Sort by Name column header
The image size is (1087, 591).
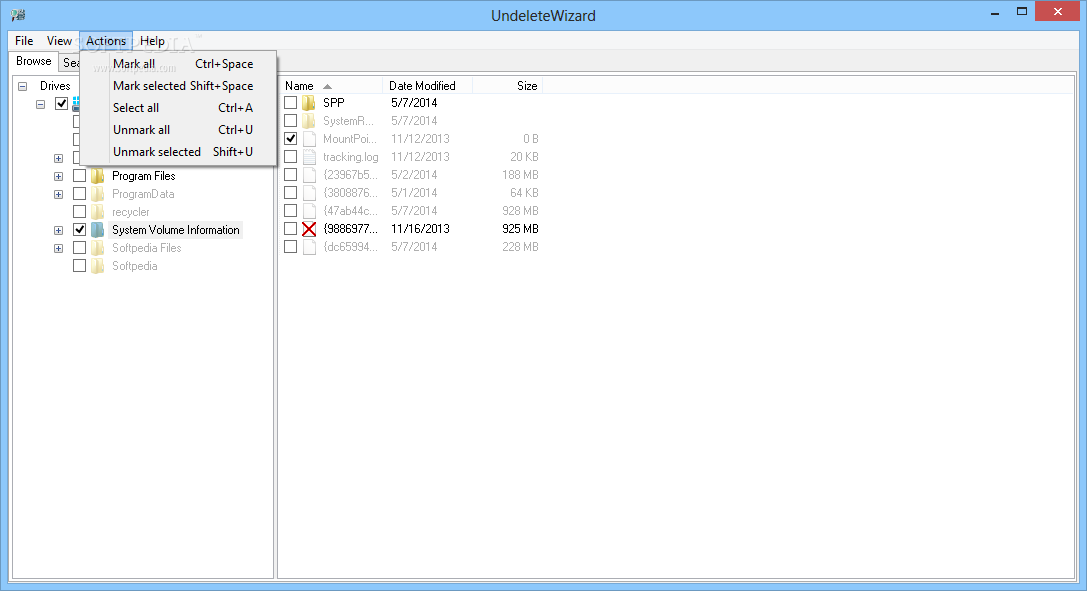[x=331, y=86]
